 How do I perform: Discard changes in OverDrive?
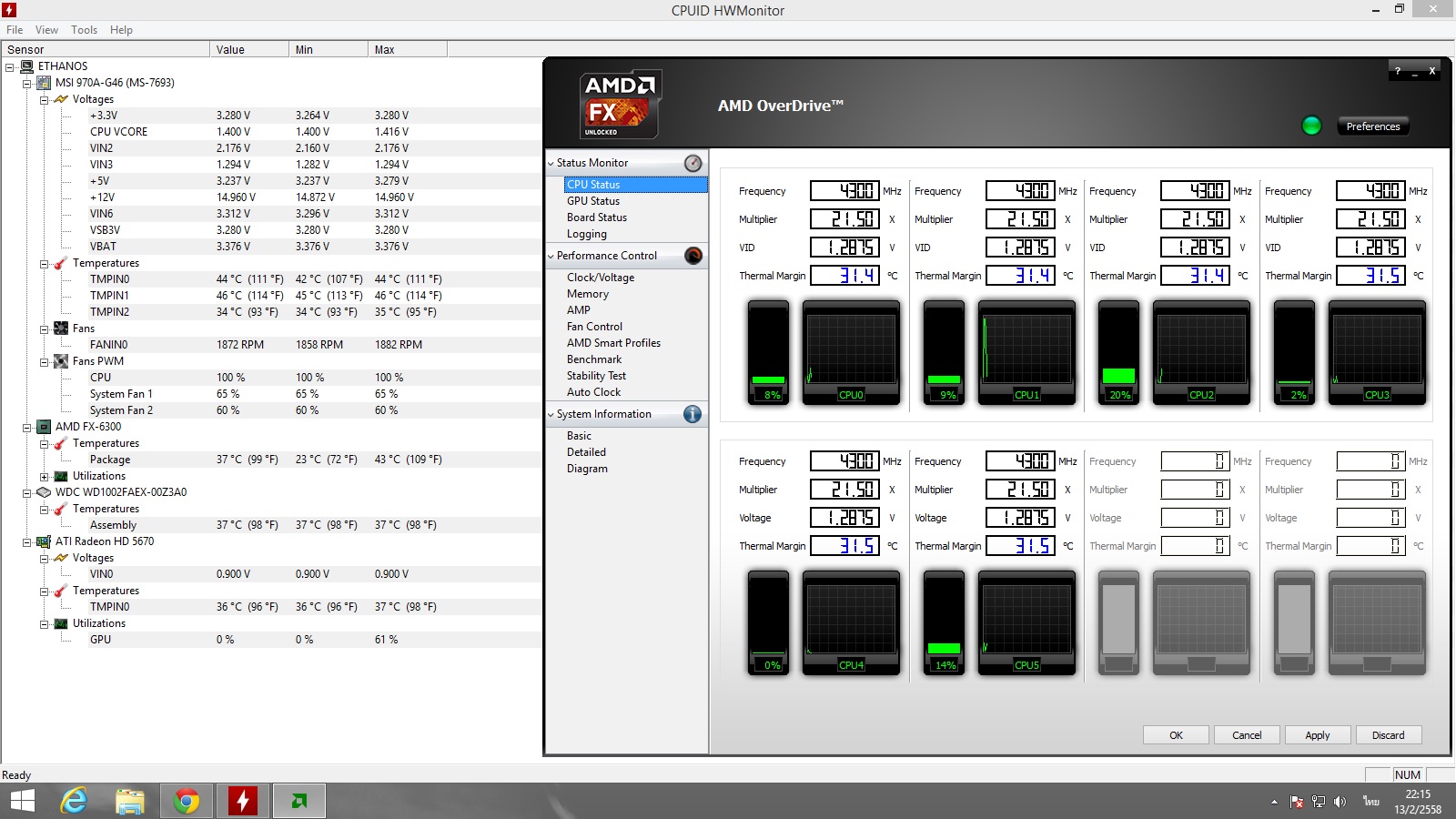click(x=1389, y=735)
